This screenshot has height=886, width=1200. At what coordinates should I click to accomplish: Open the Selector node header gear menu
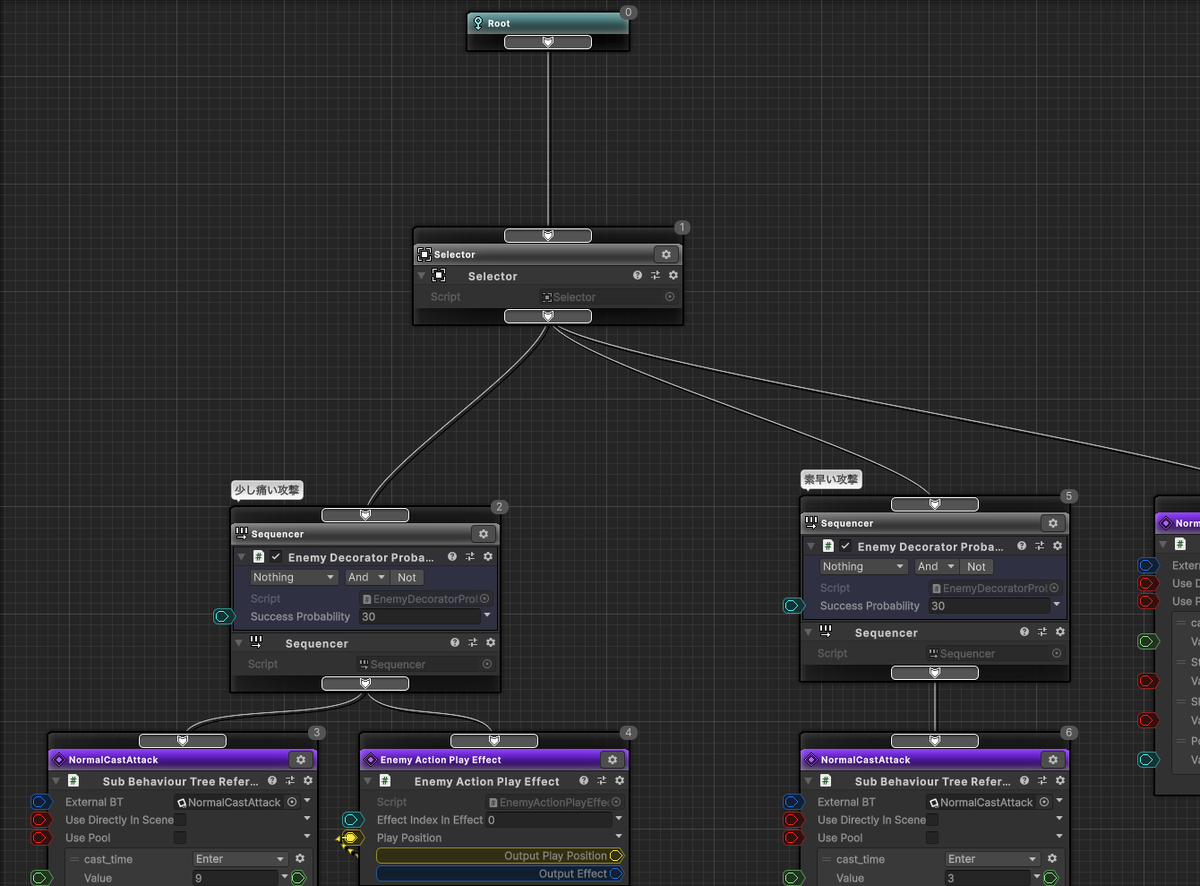[x=666, y=254]
